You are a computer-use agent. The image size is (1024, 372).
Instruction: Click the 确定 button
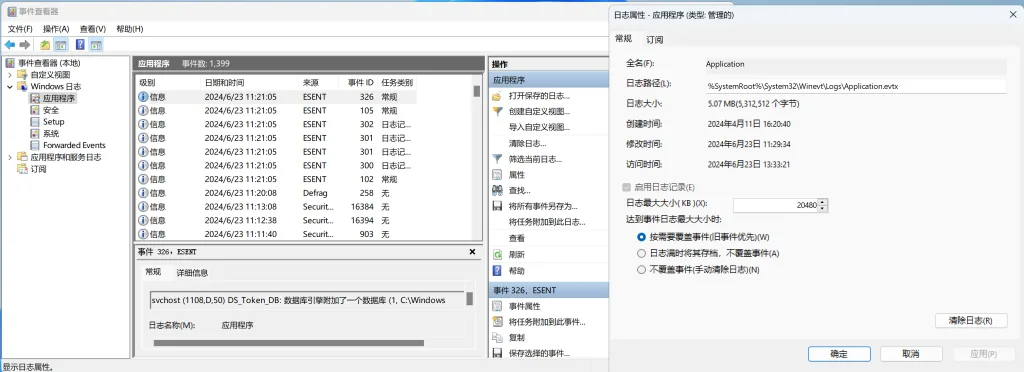[x=839, y=354]
